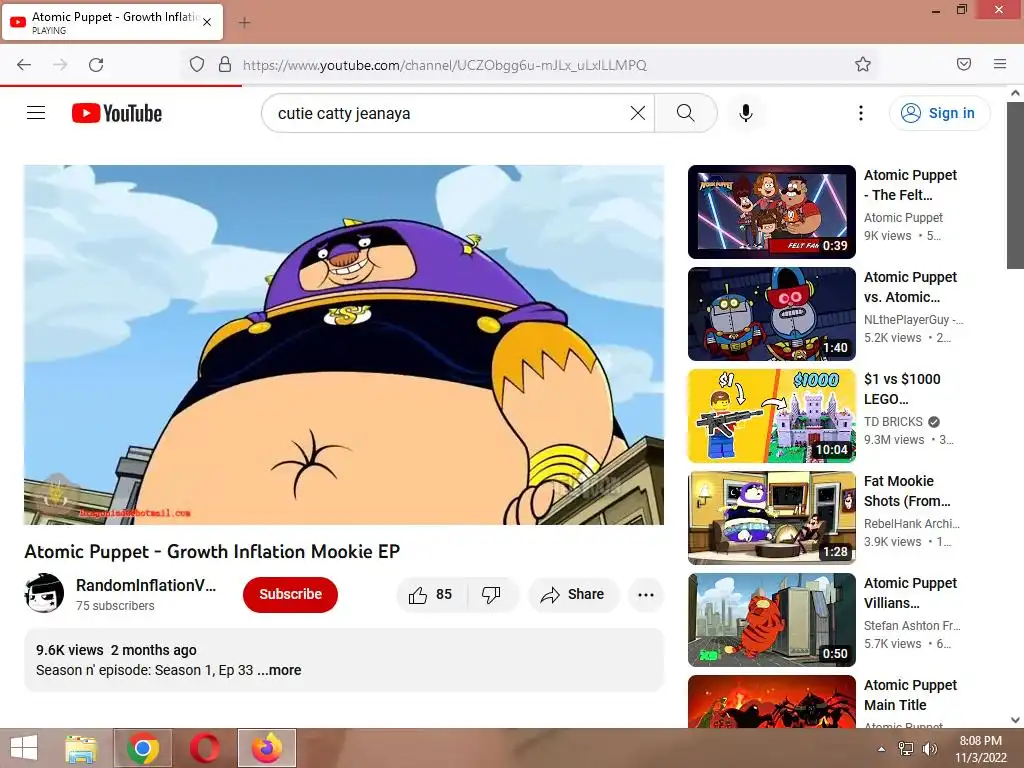Open a new Firefox tab
The height and width of the screenshot is (768, 1024).
(244, 23)
